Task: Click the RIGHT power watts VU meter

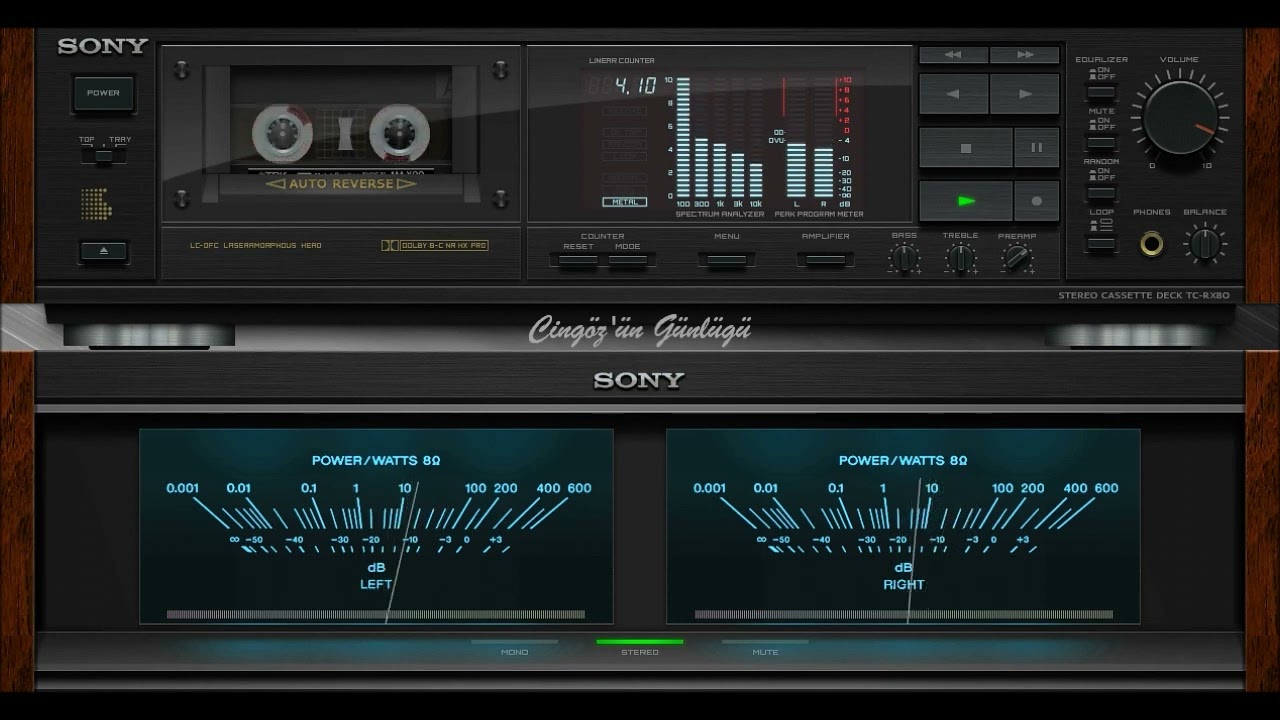Action: [903, 526]
